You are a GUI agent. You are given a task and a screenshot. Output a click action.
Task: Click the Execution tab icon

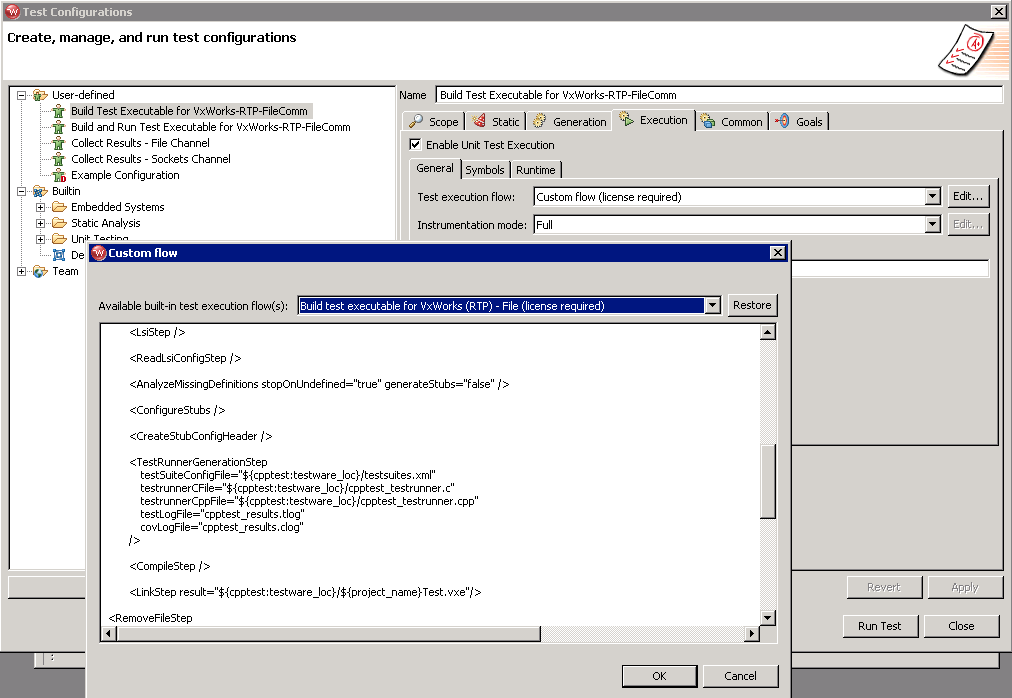626,118
